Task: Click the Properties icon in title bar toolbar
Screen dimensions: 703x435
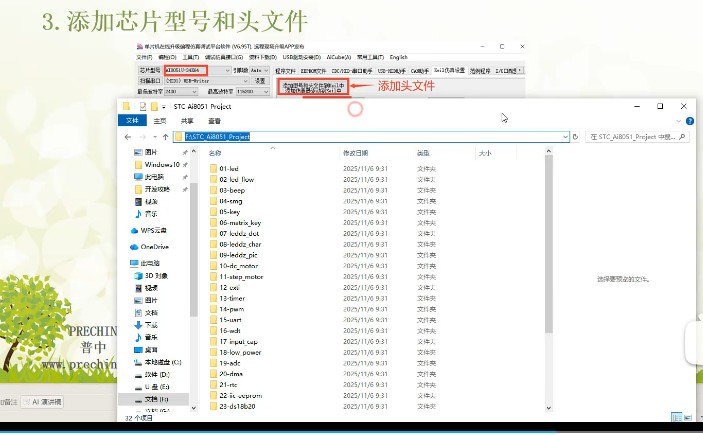Action: 143,106
